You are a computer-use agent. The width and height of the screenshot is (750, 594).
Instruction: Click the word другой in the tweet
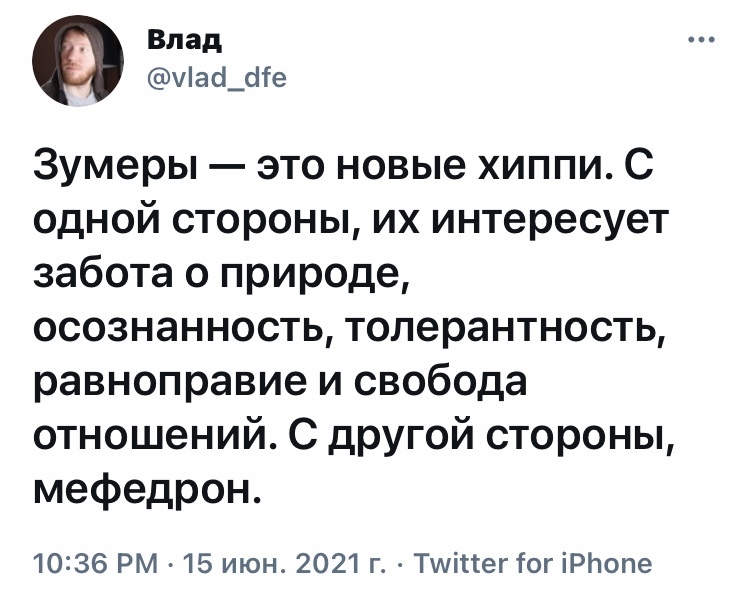pos(386,435)
